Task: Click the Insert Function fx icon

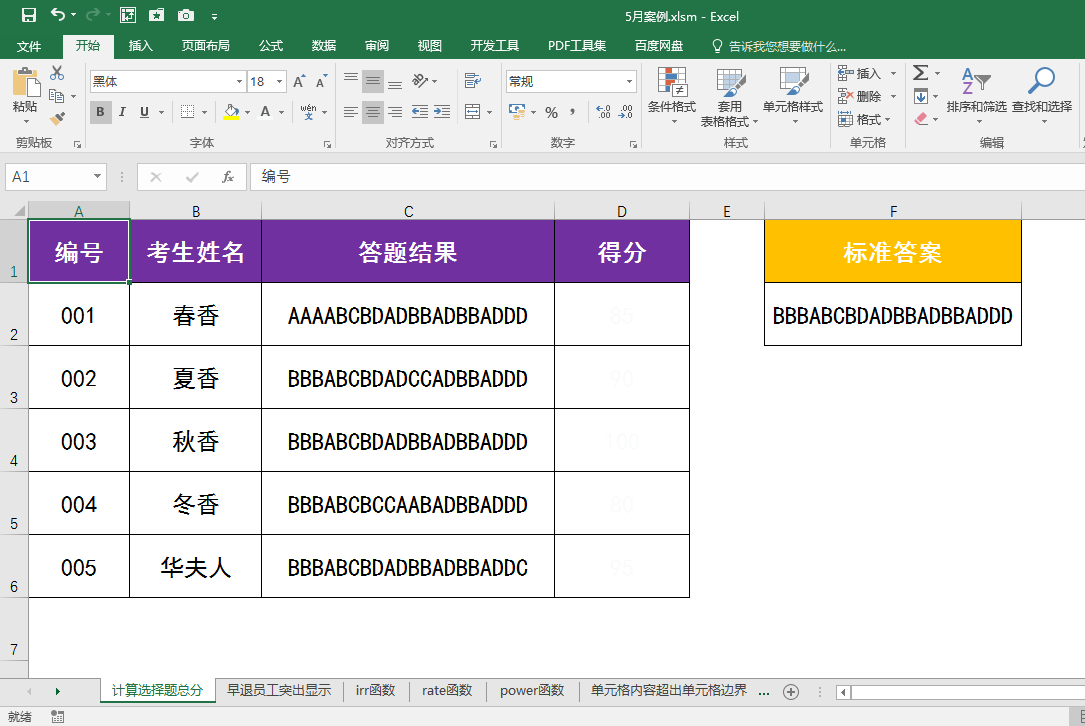Action: [228, 177]
